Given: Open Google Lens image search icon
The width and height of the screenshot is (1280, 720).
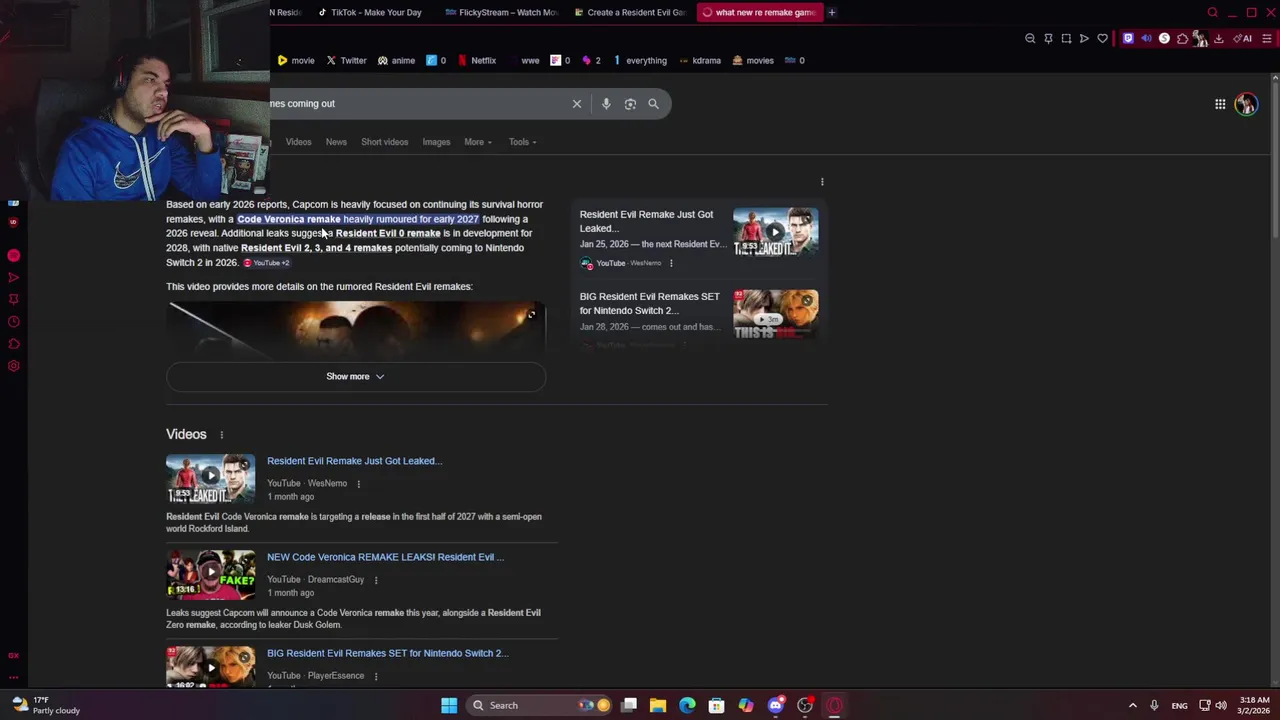Looking at the screenshot, I should pyautogui.click(x=630, y=104).
